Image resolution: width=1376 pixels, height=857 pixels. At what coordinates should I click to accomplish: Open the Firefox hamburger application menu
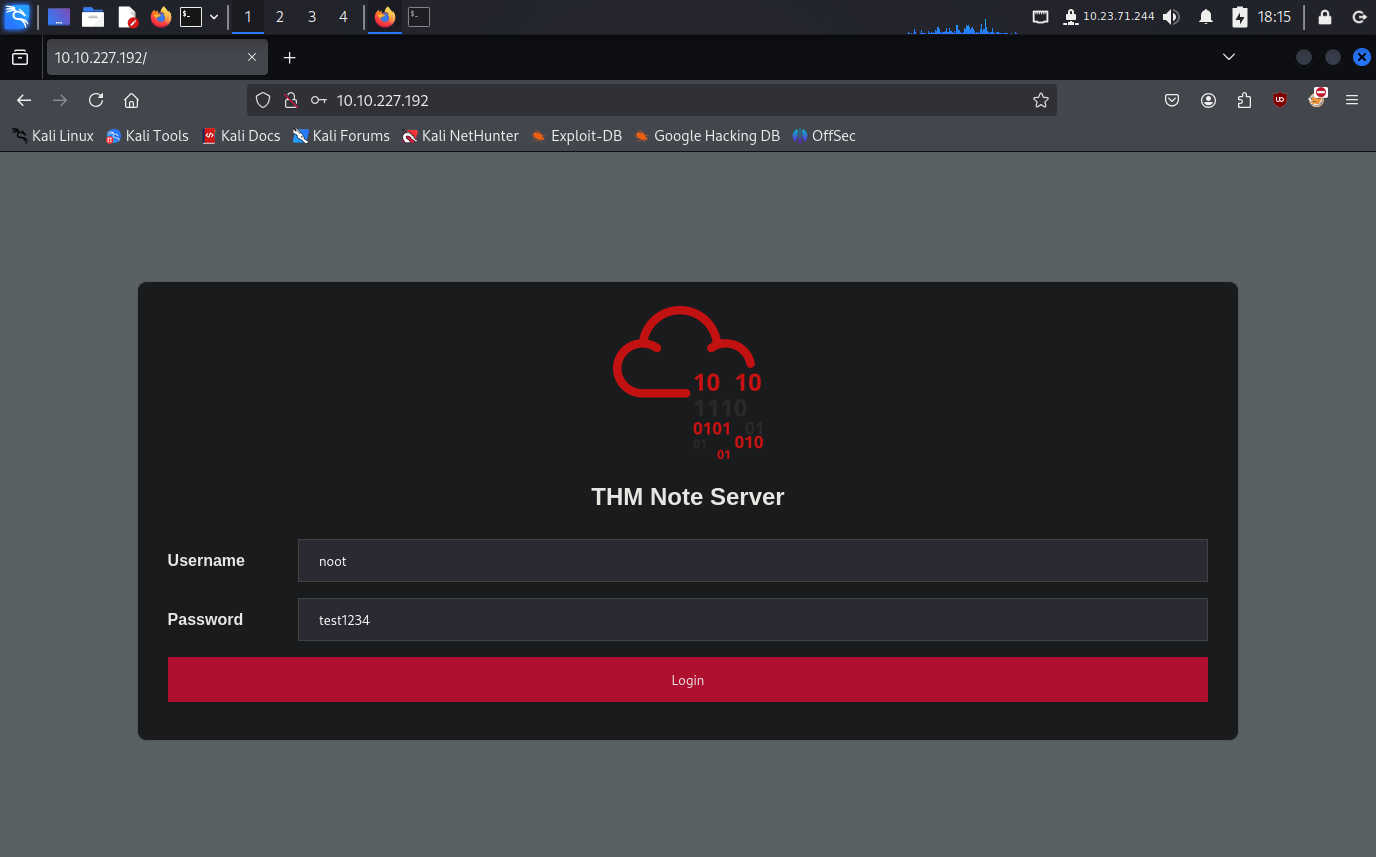(x=1352, y=100)
